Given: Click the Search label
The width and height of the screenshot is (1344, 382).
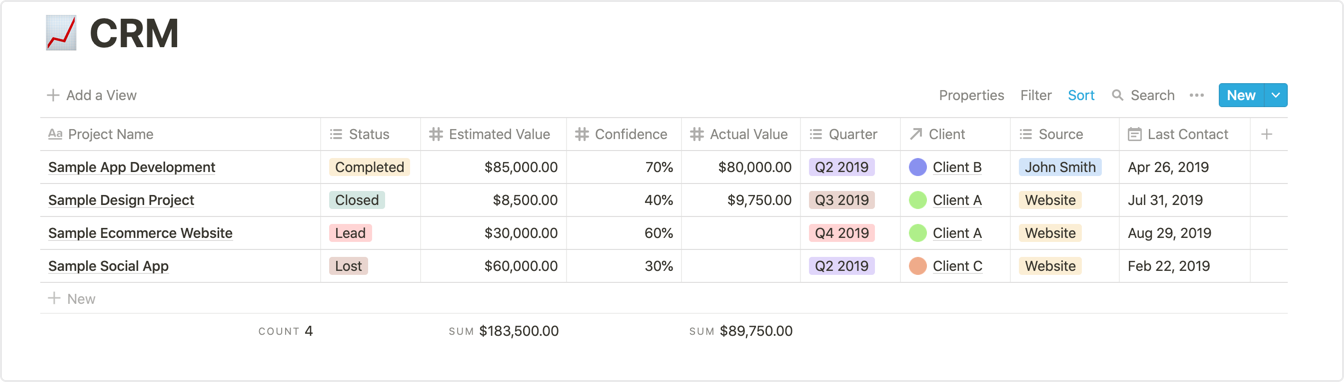Looking at the screenshot, I should pos(1152,95).
